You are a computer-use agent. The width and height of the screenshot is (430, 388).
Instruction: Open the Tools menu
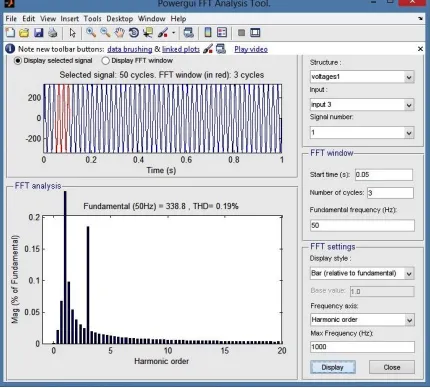pyautogui.click(x=92, y=19)
